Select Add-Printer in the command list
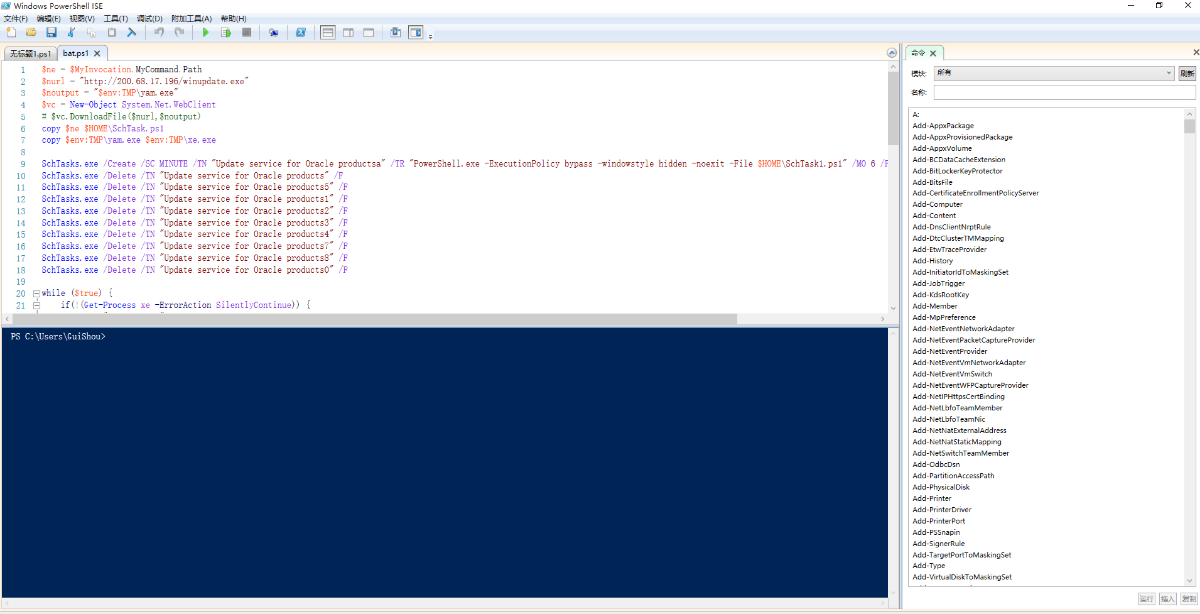Screen dimensions: 1200x614 click(x=932, y=498)
